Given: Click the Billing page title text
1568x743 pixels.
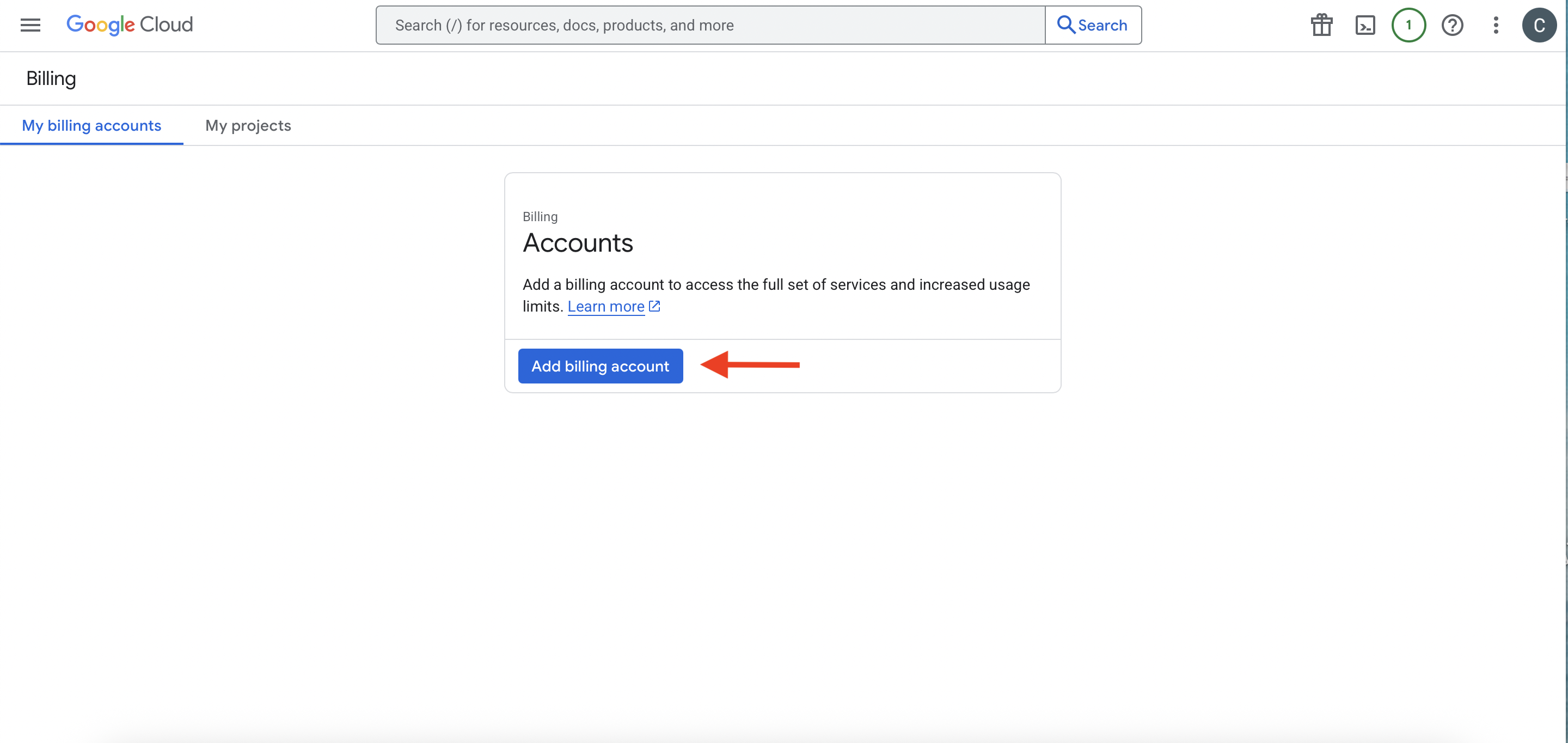Looking at the screenshot, I should pos(51,78).
